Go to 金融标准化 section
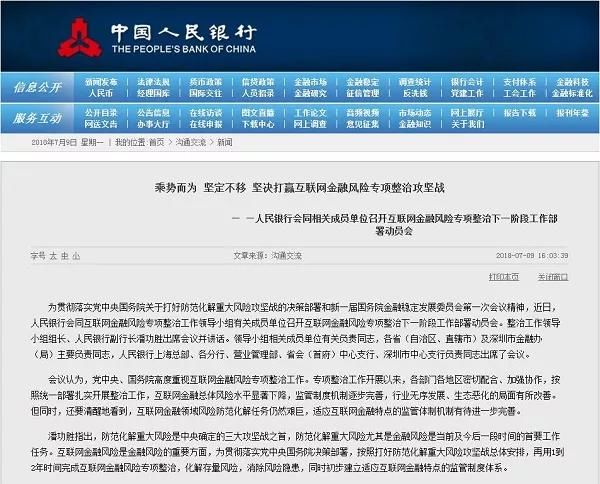 [x=572, y=93]
